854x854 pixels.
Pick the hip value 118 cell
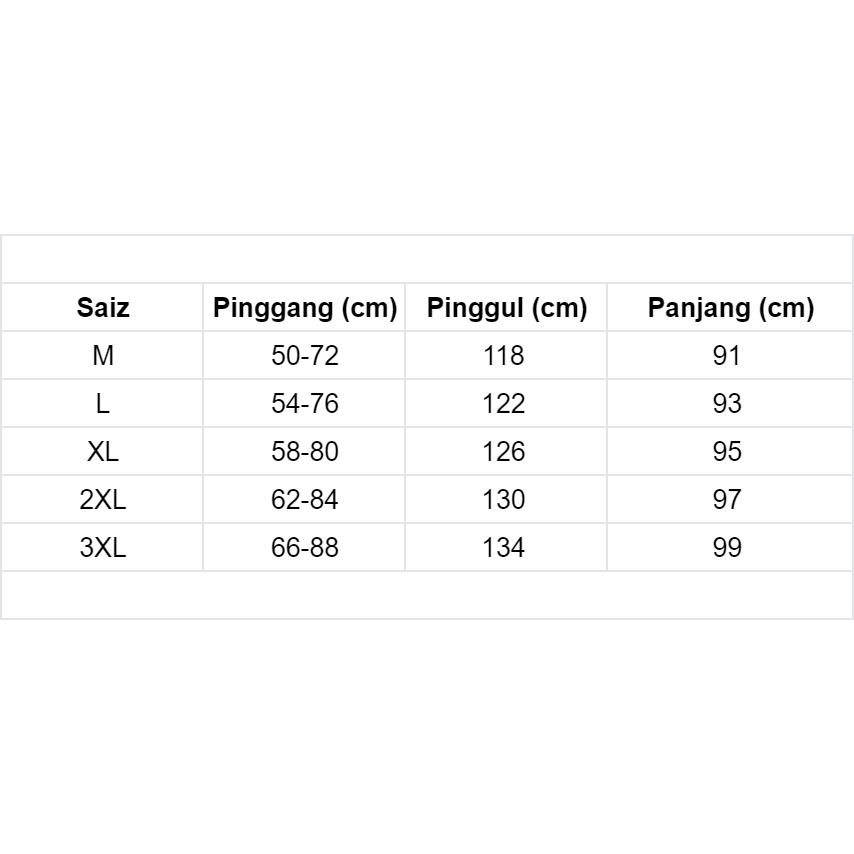[x=504, y=356]
